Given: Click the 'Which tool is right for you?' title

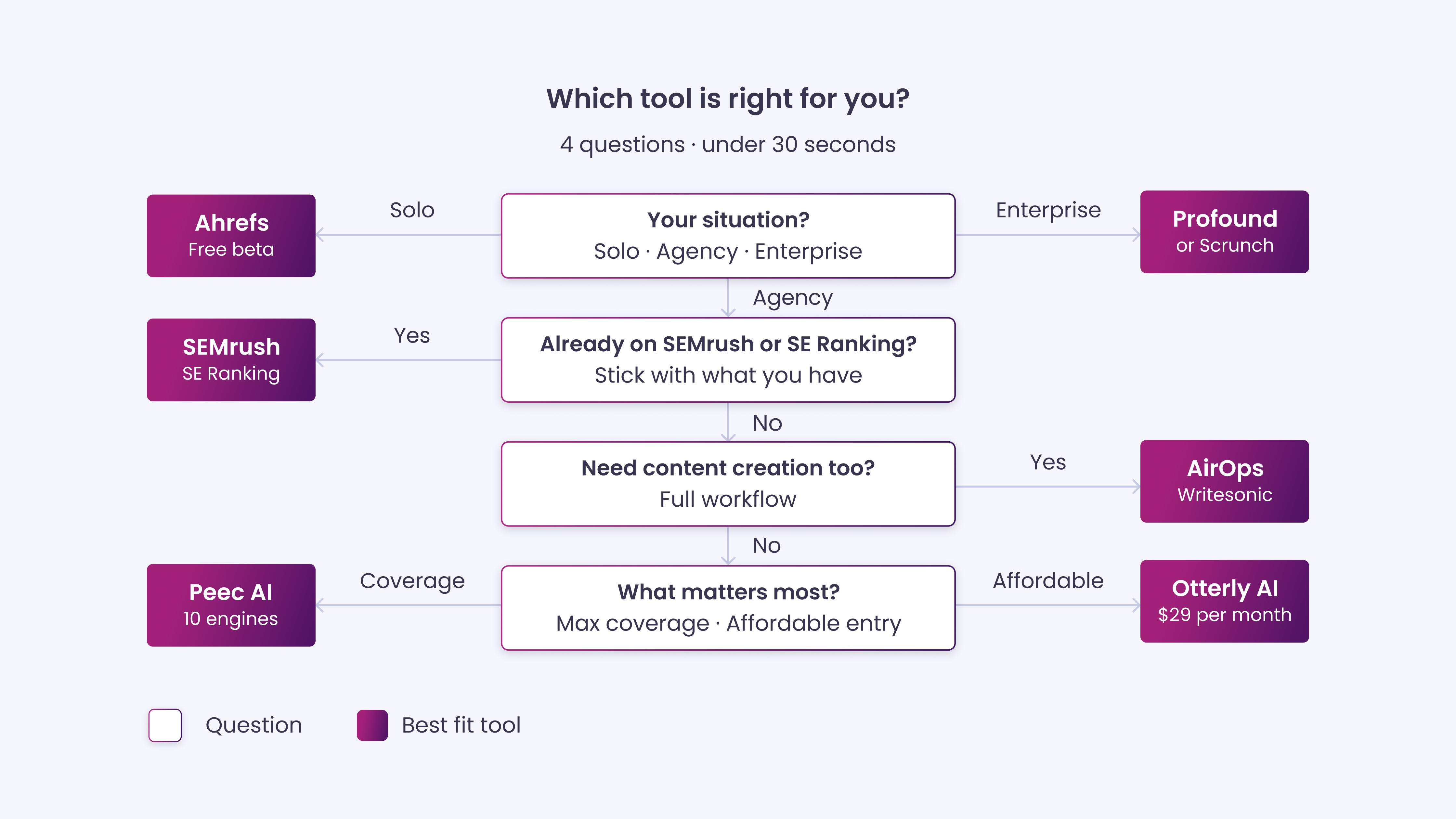Looking at the screenshot, I should click(x=728, y=99).
